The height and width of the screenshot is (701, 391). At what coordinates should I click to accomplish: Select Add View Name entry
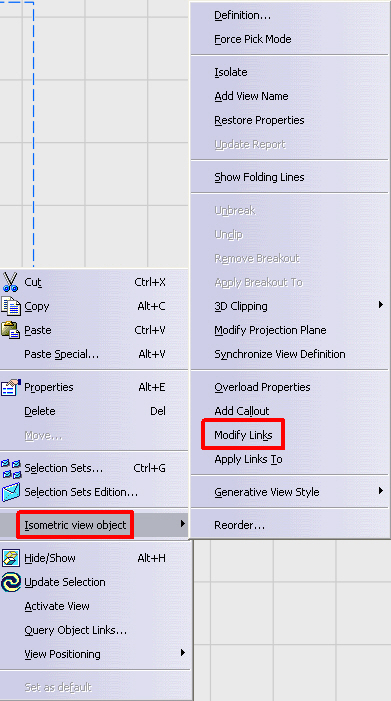(251, 96)
